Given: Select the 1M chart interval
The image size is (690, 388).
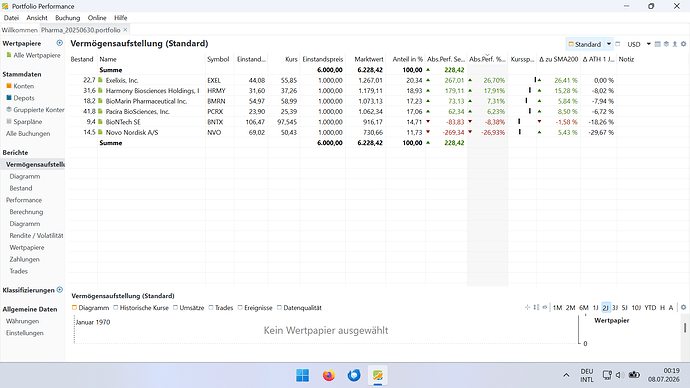Looking at the screenshot, I should click(x=557, y=307).
